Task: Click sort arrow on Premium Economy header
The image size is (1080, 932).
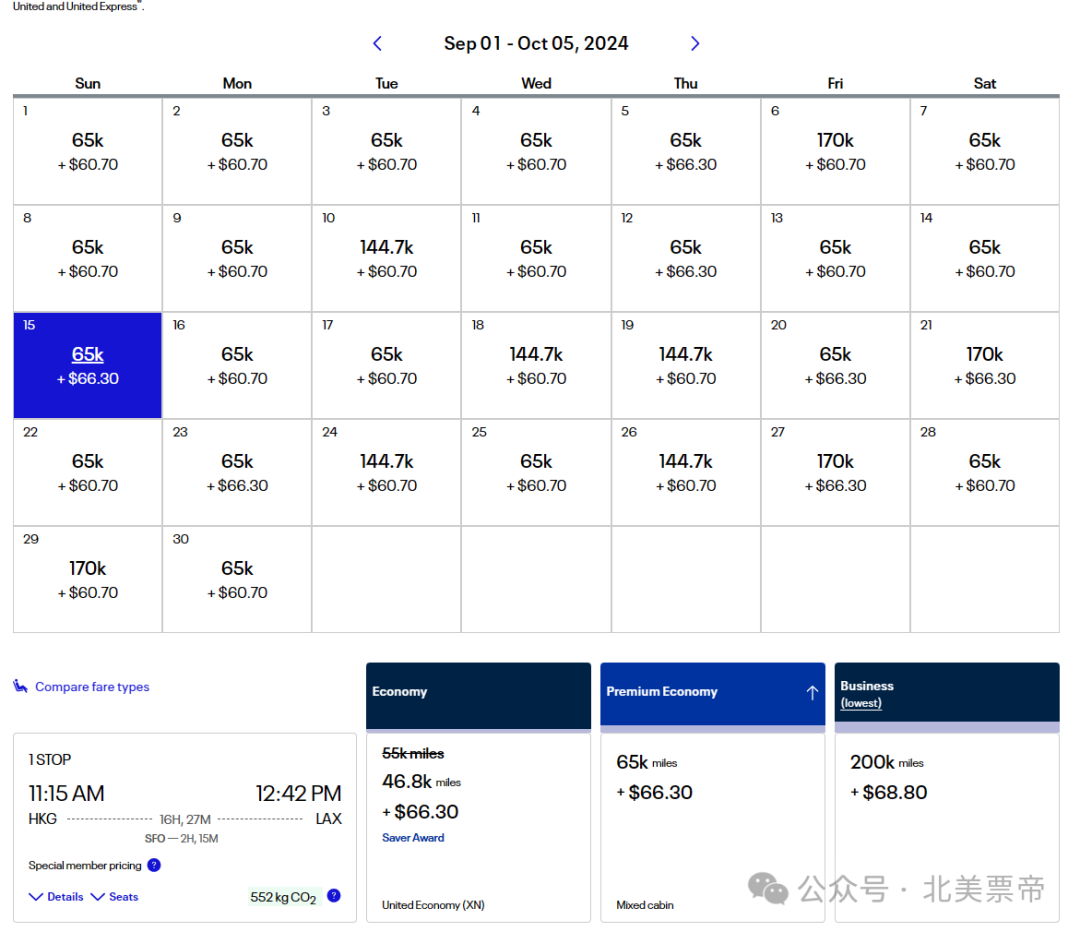Action: tap(812, 692)
